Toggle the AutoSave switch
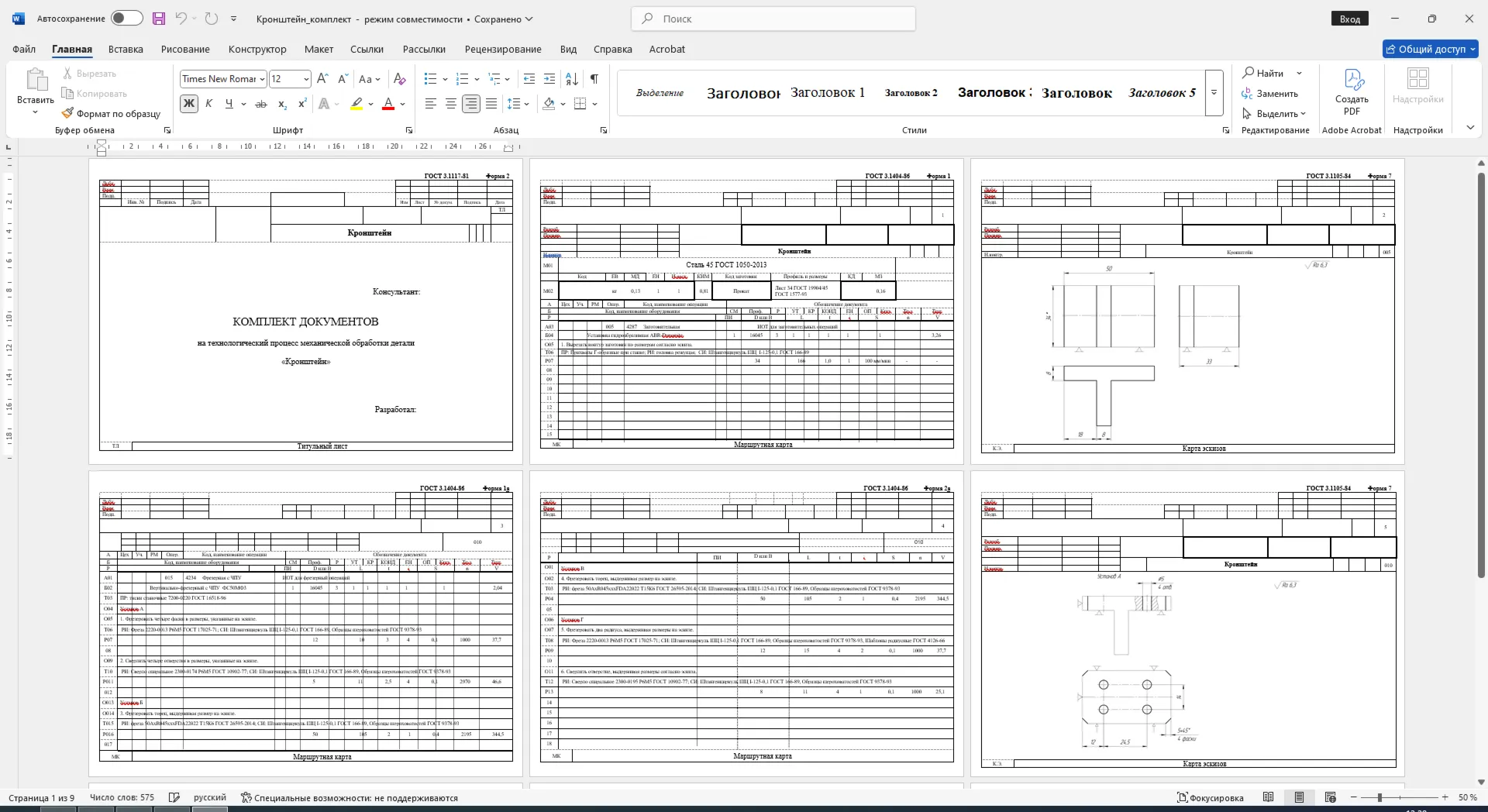Viewport: 1488px width, 812px height. coord(126,19)
